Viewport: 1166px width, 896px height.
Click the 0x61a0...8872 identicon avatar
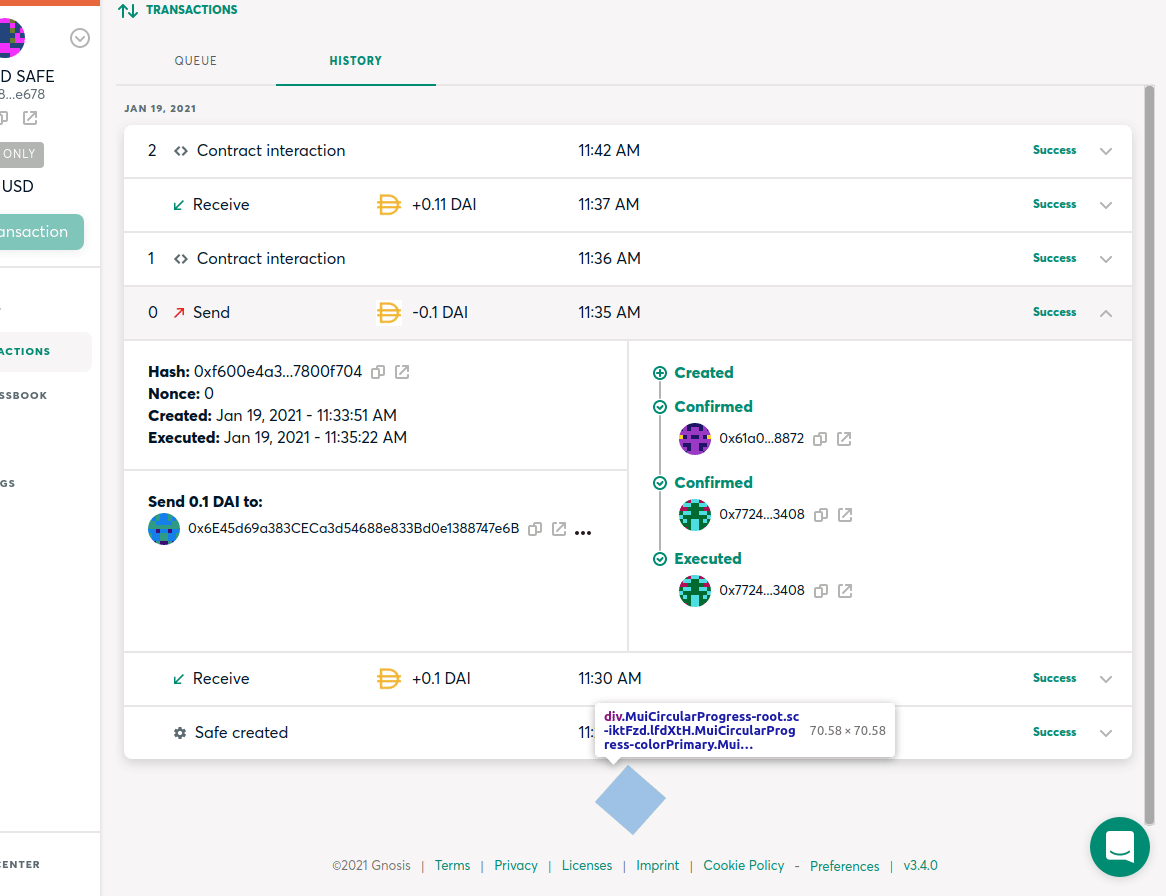[x=695, y=439]
